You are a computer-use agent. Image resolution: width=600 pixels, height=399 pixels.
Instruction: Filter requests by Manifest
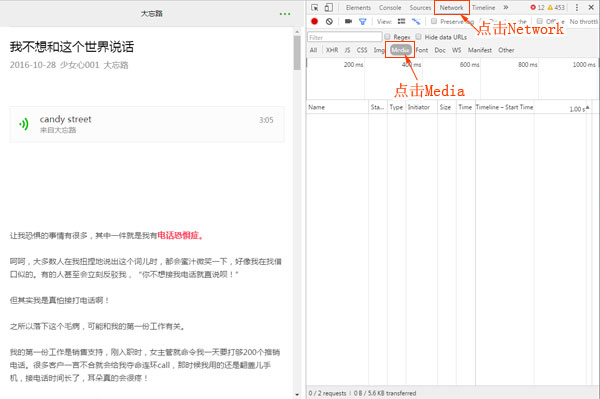pyautogui.click(x=480, y=50)
